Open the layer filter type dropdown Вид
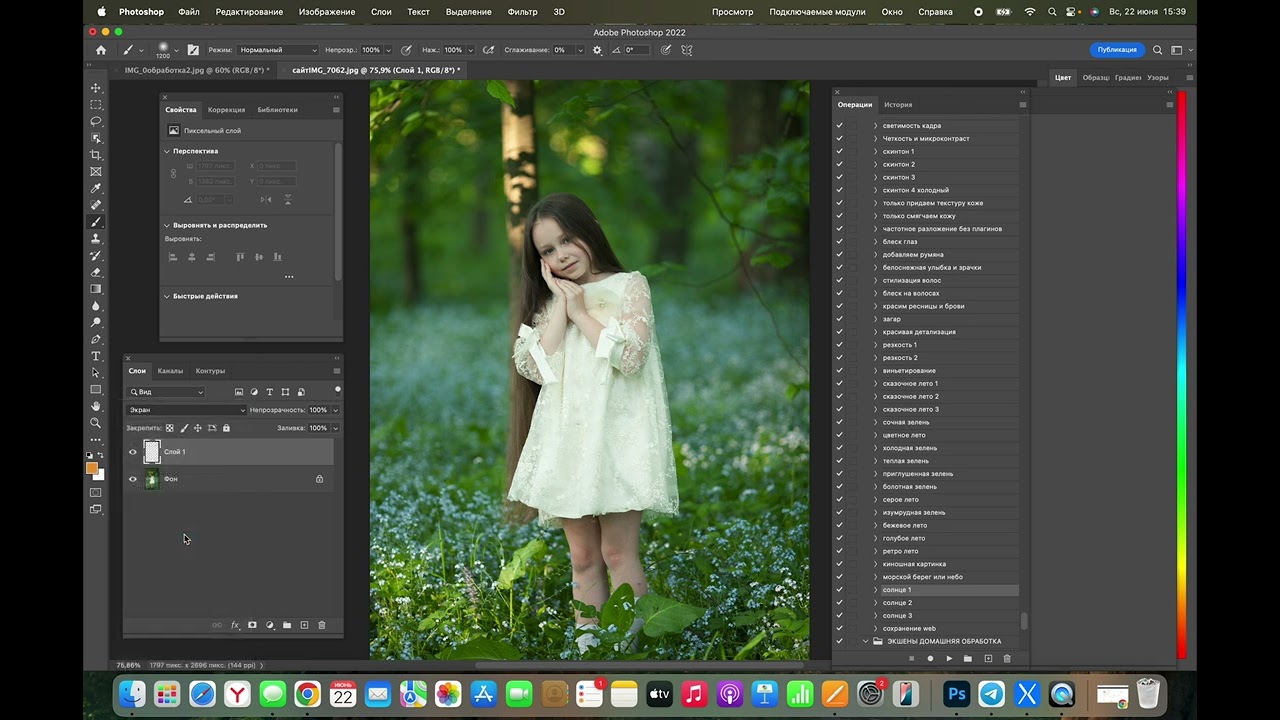 pos(166,392)
